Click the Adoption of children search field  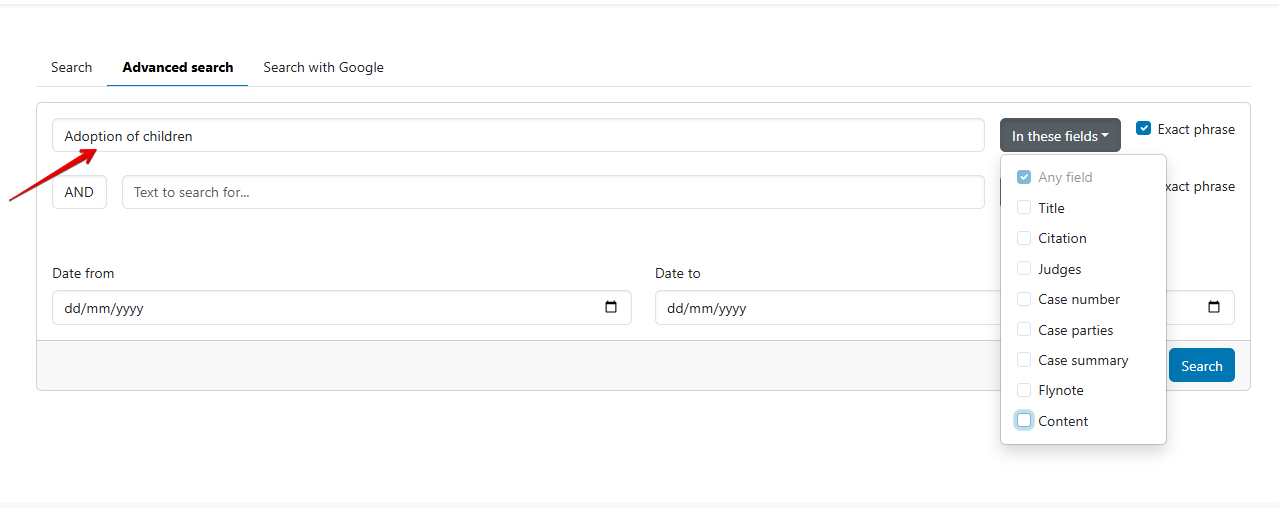pos(518,136)
